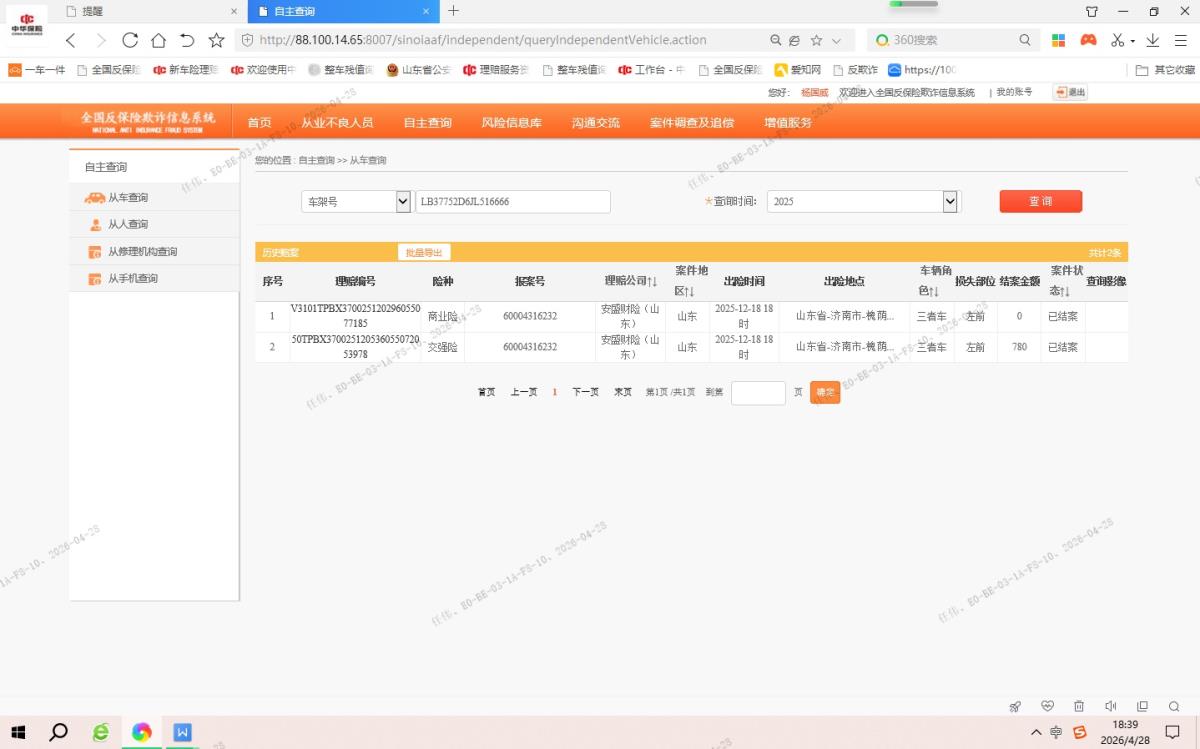1200x749 pixels.
Task: Go to 末页 in pagination
Action: point(622,392)
